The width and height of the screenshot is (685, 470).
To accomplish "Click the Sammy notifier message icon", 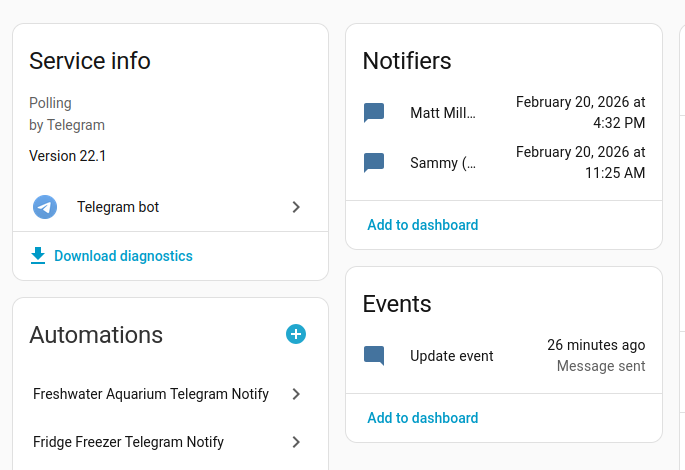I will click(374, 163).
